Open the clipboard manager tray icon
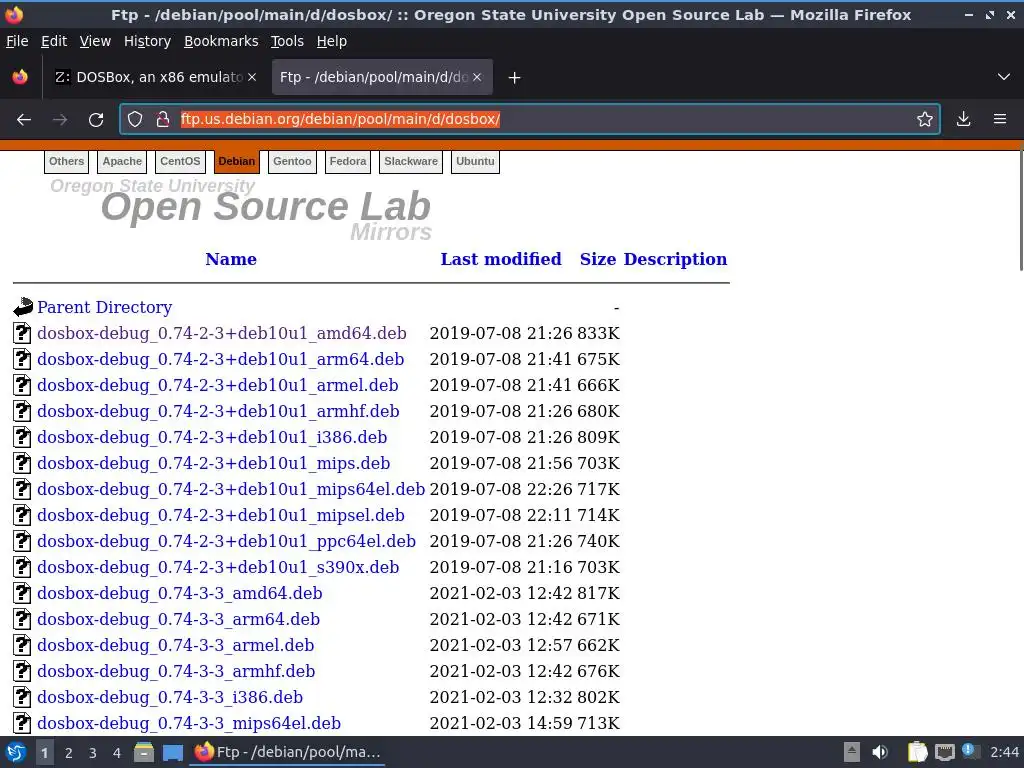 click(918, 752)
